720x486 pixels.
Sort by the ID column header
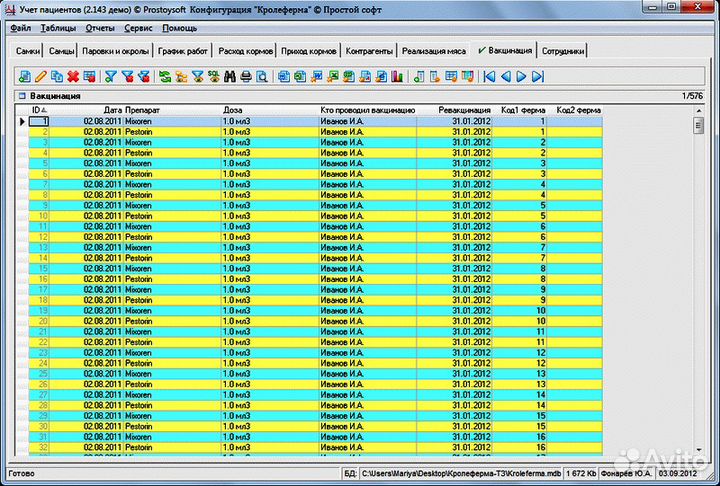click(x=38, y=109)
